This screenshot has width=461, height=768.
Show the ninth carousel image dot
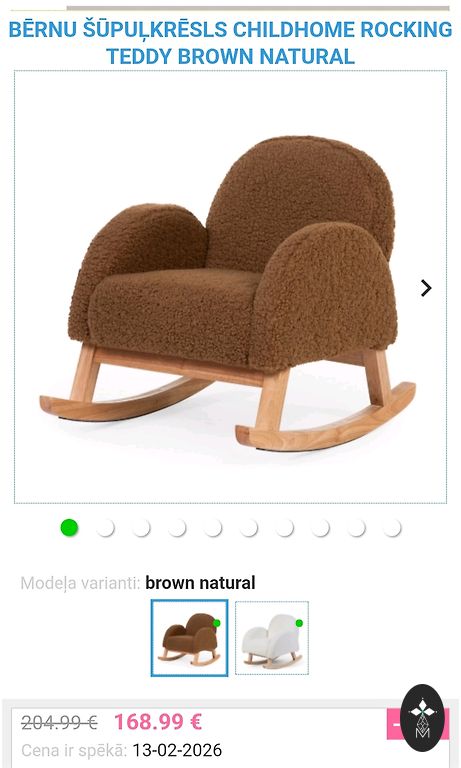pos(356,528)
